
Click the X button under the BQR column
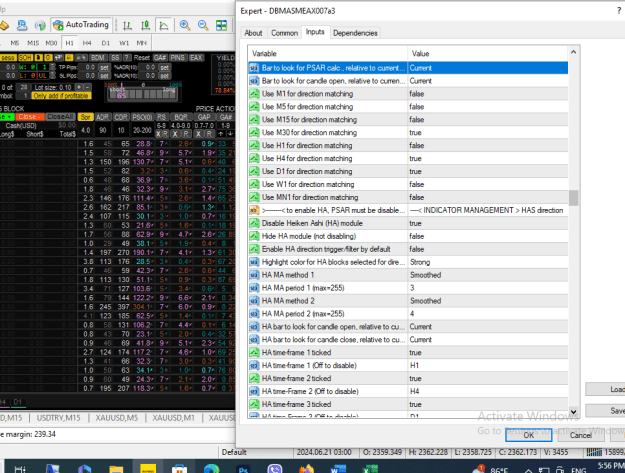175,134
